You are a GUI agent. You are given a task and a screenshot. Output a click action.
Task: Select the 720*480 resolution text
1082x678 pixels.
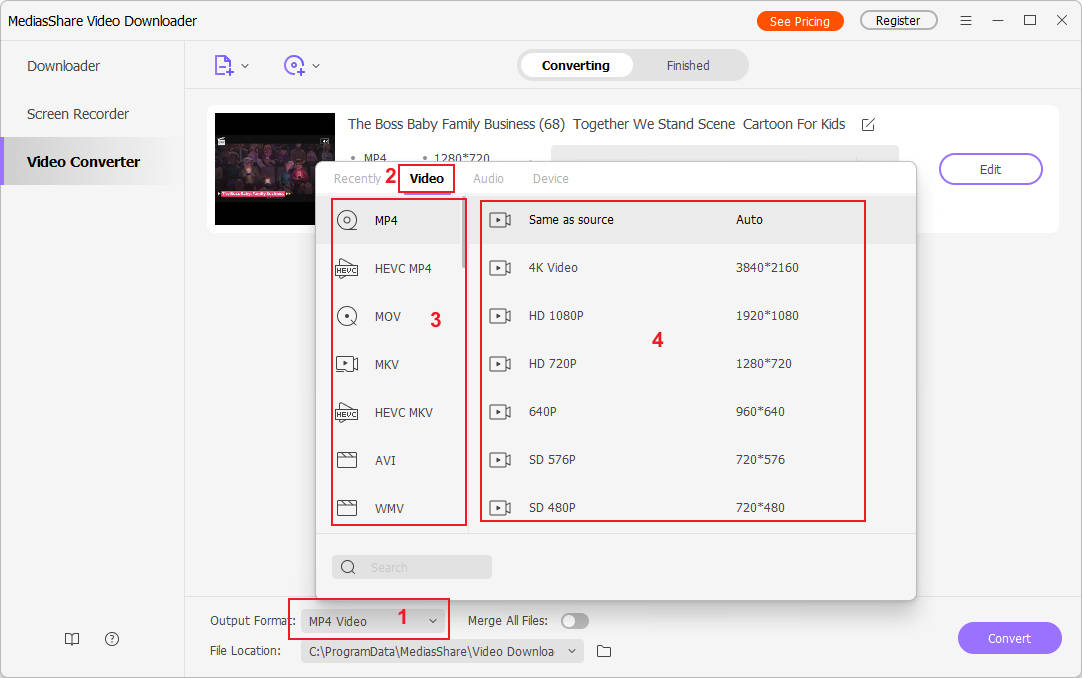(x=760, y=508)
